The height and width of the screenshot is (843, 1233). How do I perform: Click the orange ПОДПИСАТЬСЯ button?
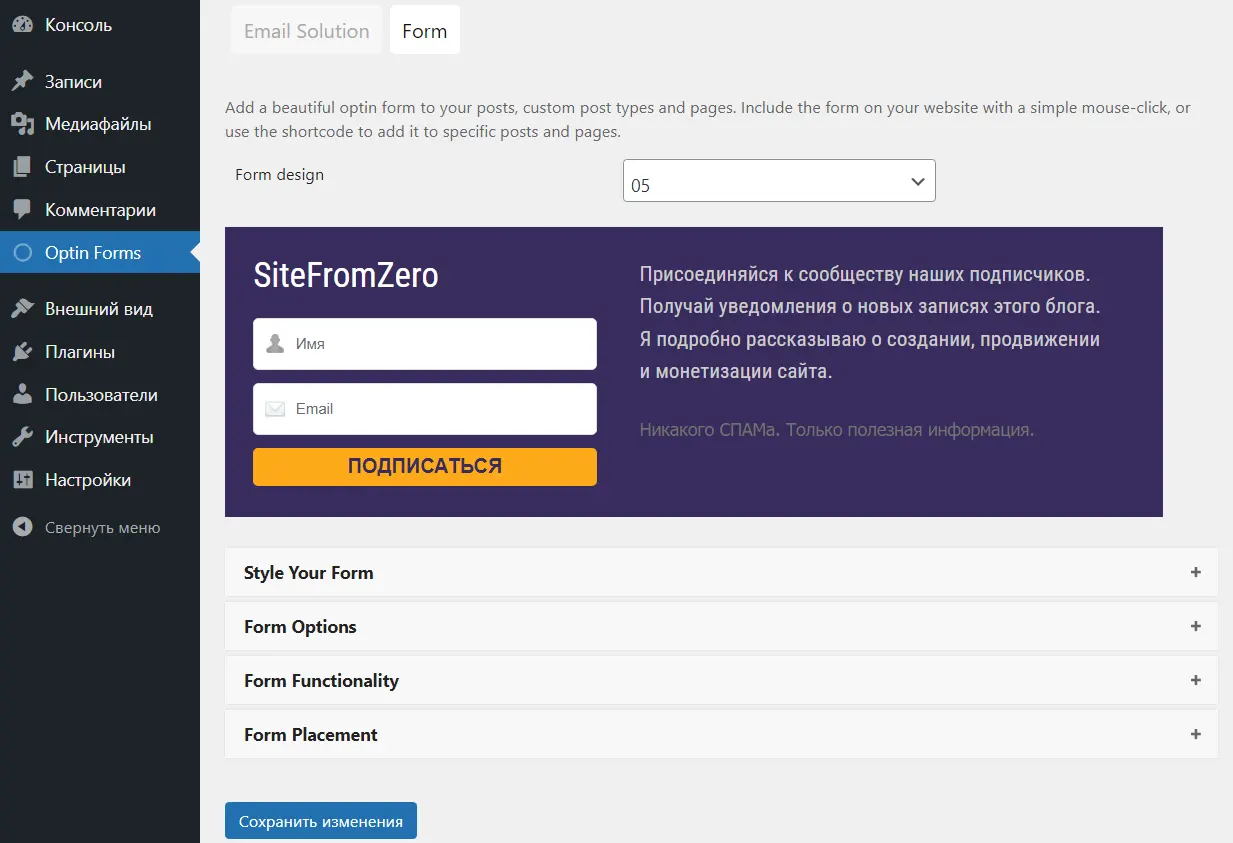424,466
